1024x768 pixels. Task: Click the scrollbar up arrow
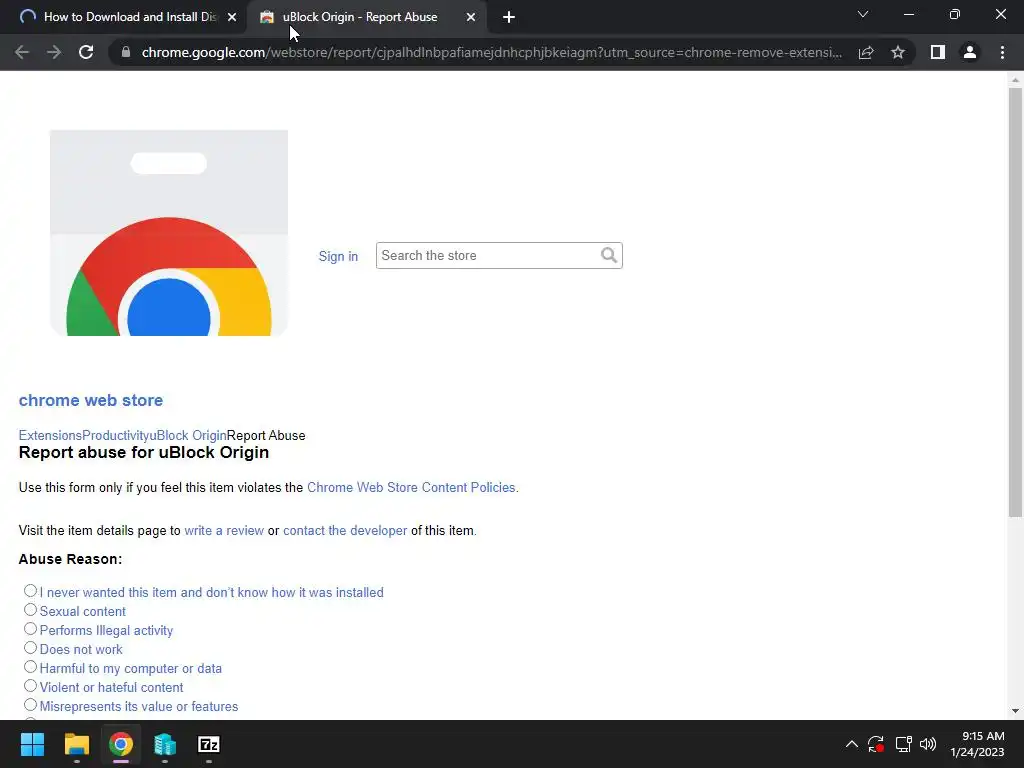click(x=1015, y=80)
